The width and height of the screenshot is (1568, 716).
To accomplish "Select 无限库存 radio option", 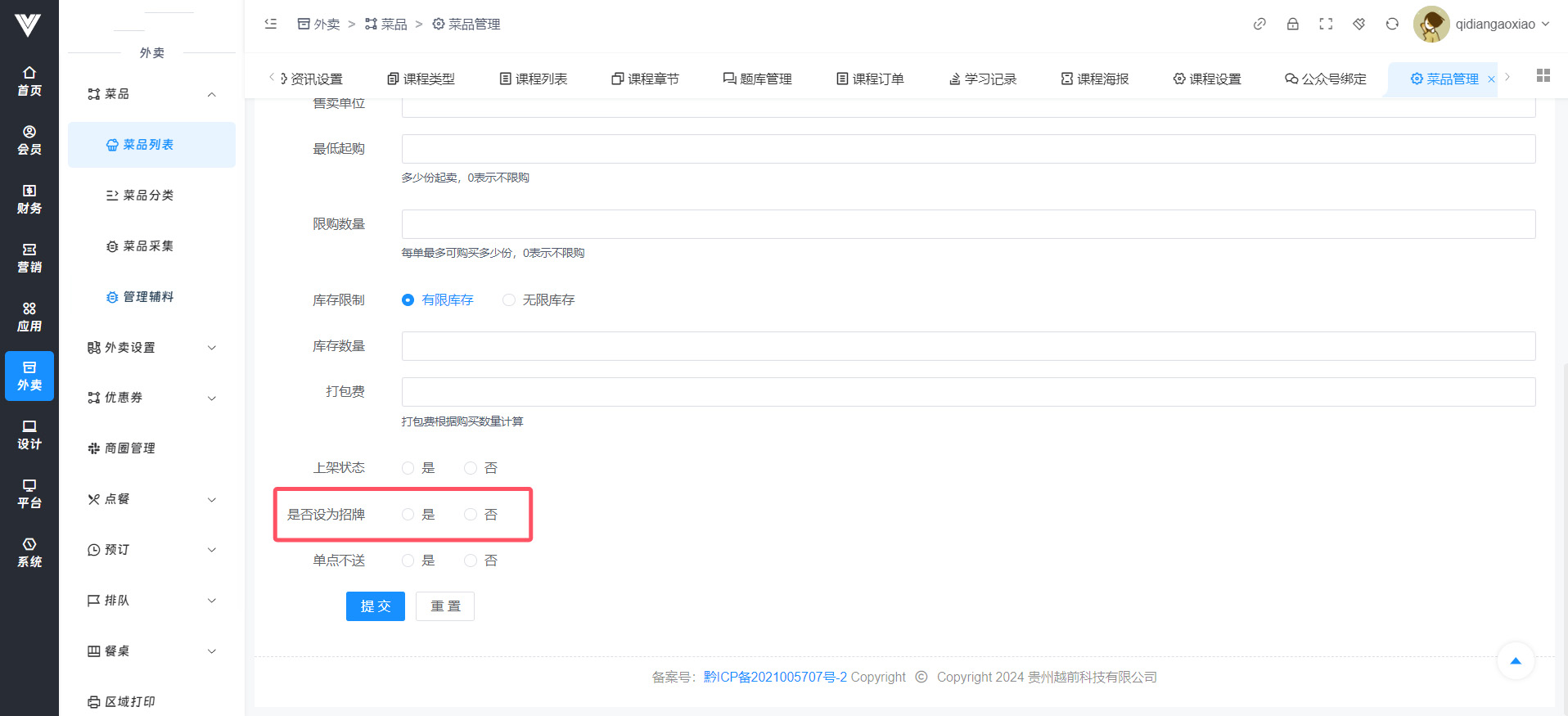I will pos(509,300).
